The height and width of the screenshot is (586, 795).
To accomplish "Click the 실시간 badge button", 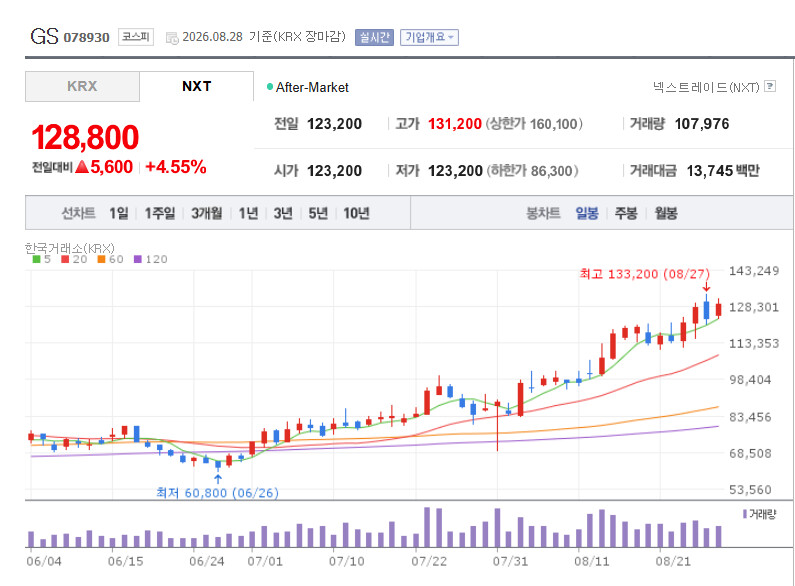I will pyautogui.click(x=374, y=38).
